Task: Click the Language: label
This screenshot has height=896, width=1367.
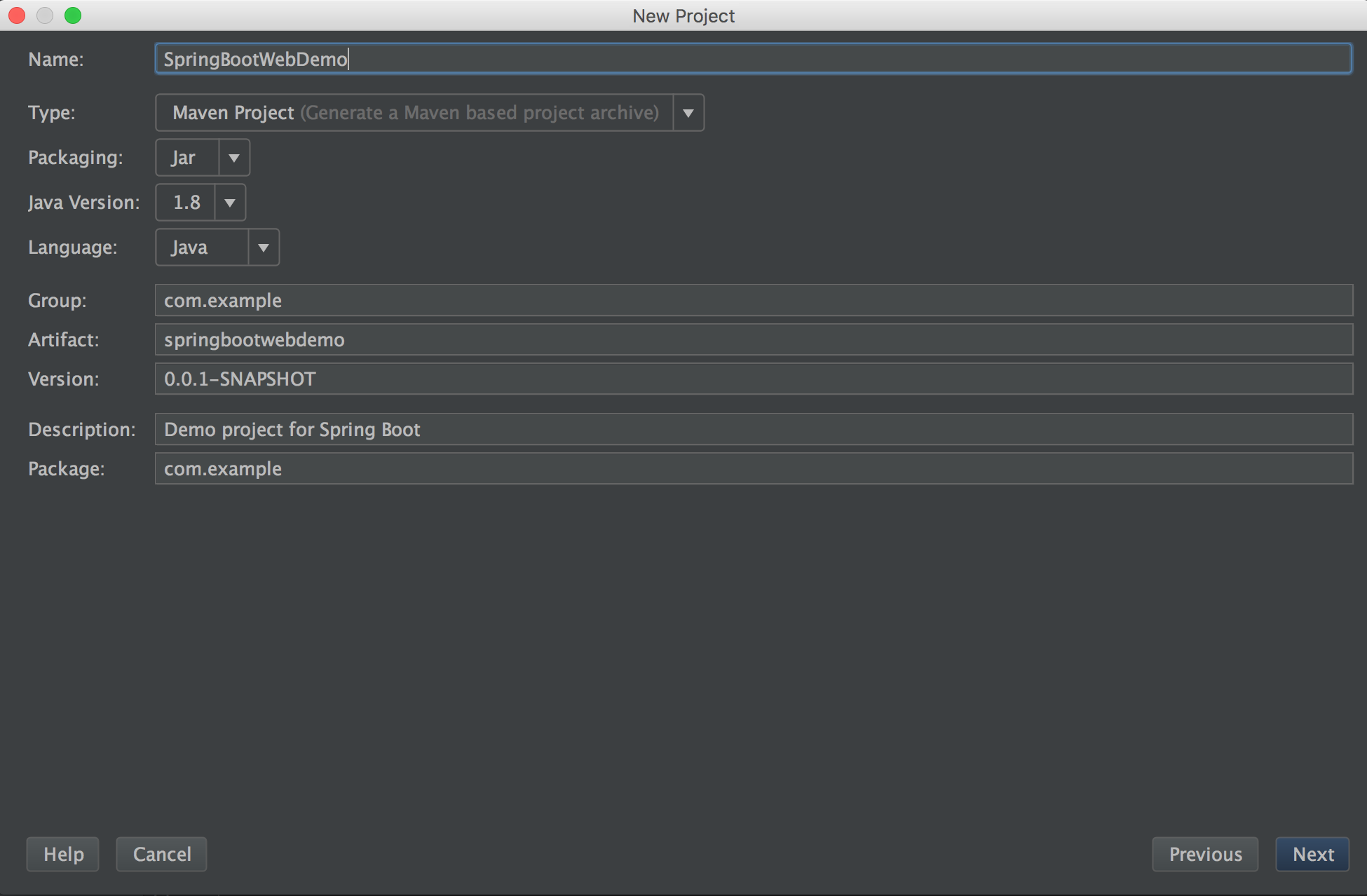Action: [x=73, y=247]
